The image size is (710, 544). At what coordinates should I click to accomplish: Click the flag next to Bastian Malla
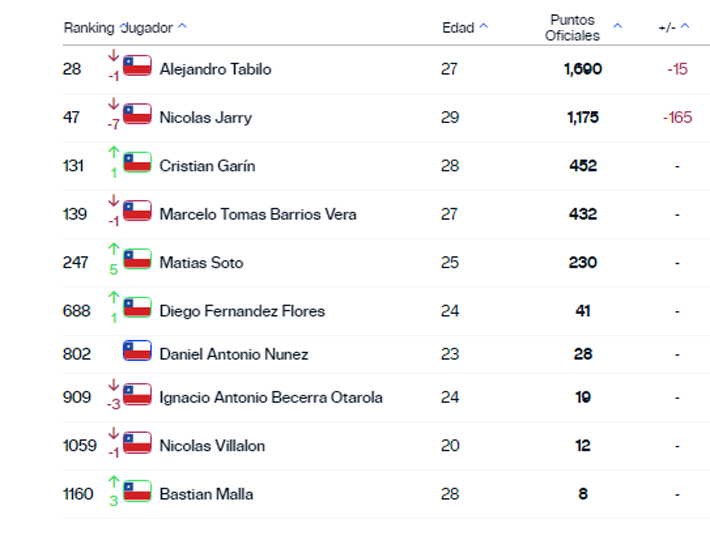(x=137, y=492)
